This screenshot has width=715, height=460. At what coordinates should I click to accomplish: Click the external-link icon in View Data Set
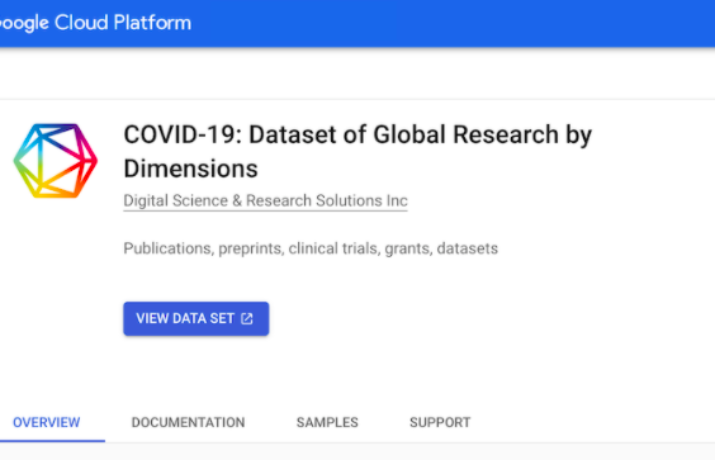247,319
